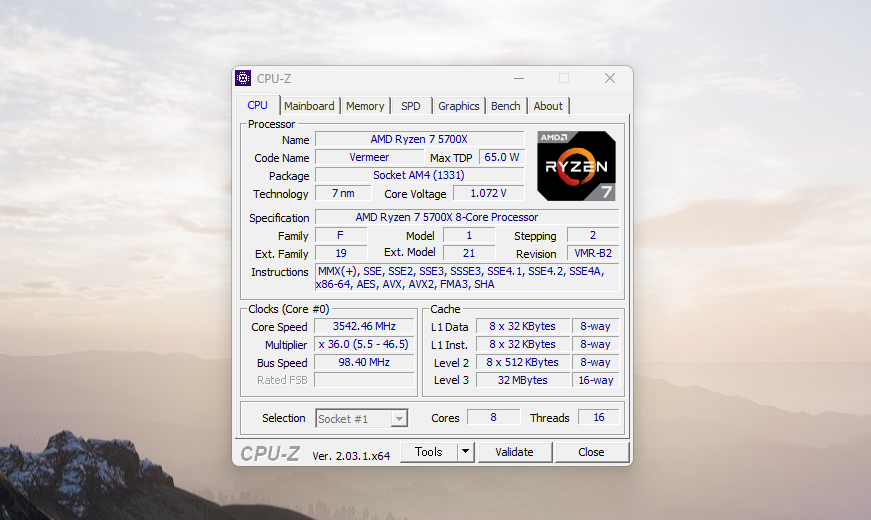The width and height of the screenshot is (871, 520).
Task: Click the Code Name value Vermeer
Action: (x=369, y=157)
